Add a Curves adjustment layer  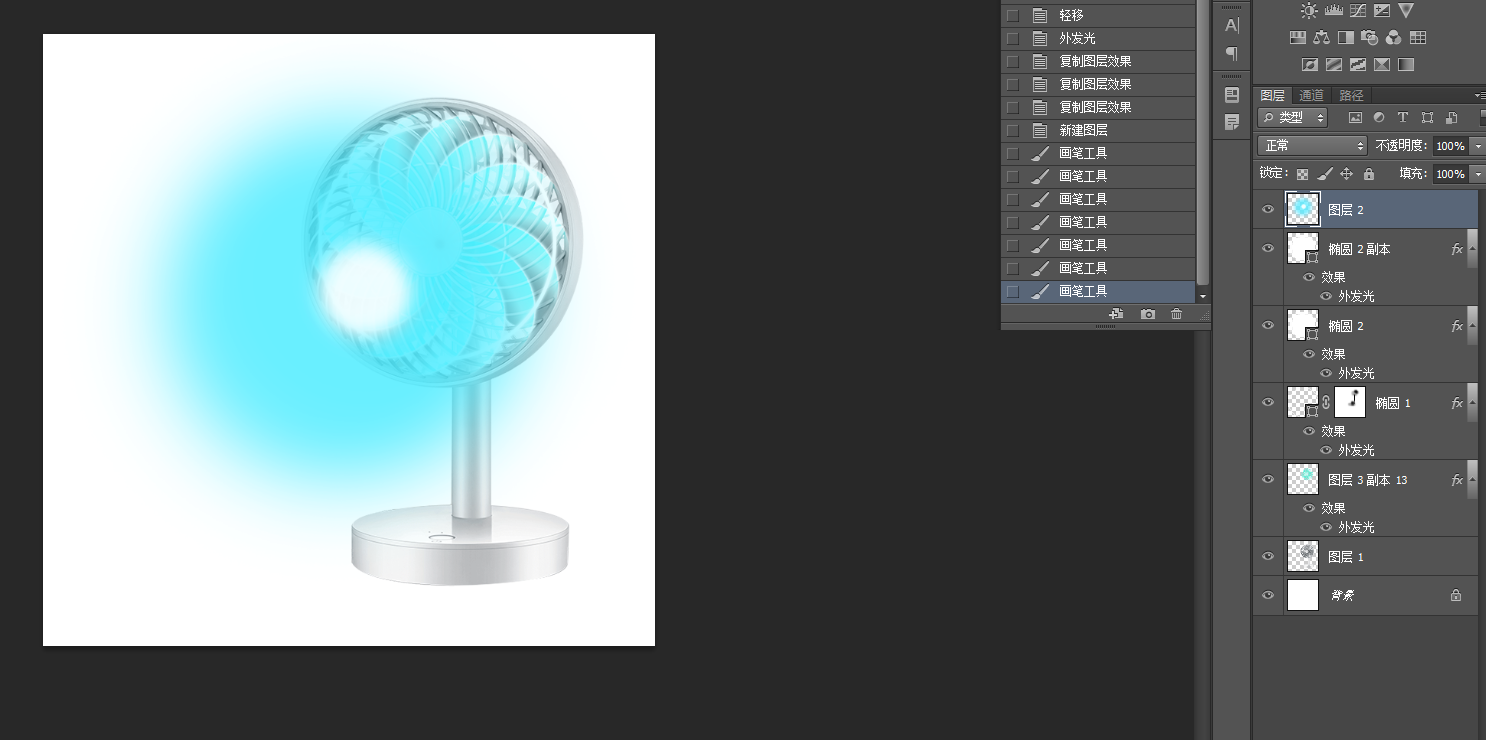tap(1357, 11)
